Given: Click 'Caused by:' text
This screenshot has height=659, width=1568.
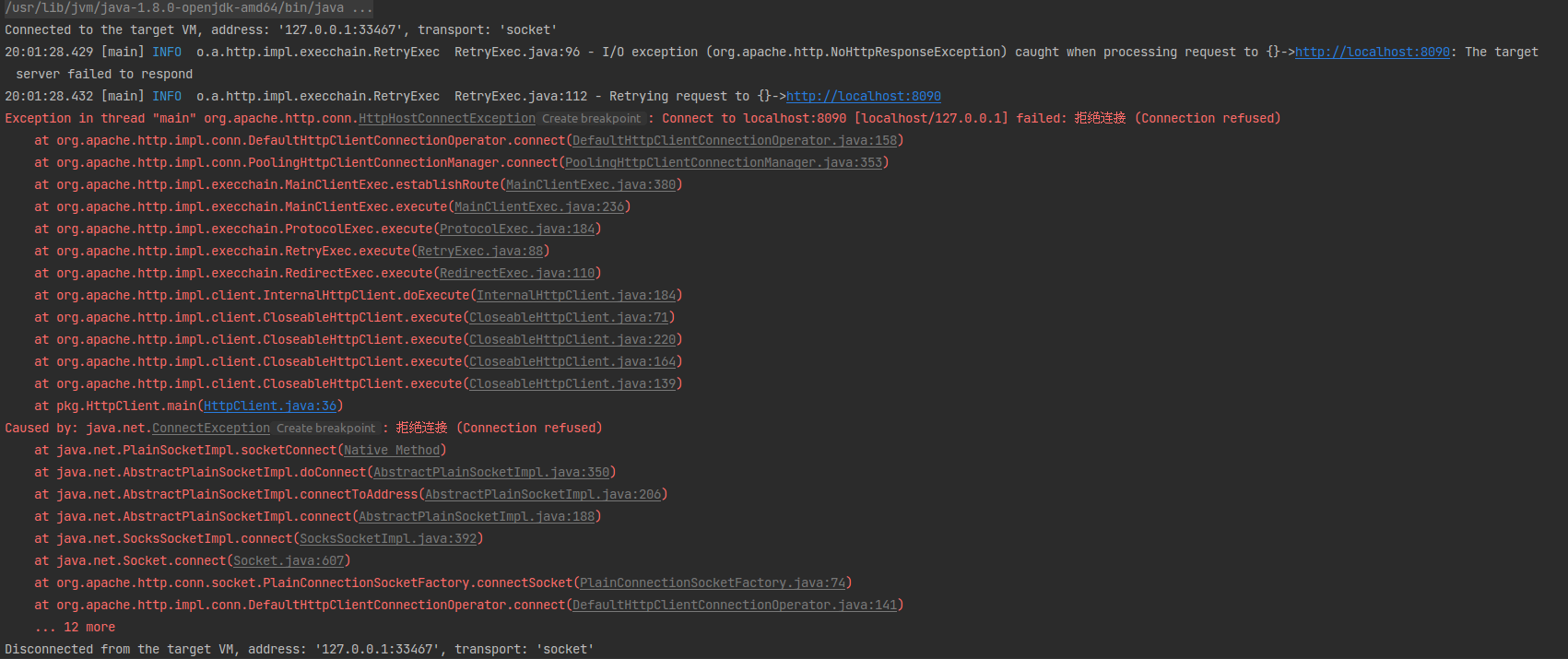Looking at the screenshot, I should pyautogui.click(x=41, y=428).
